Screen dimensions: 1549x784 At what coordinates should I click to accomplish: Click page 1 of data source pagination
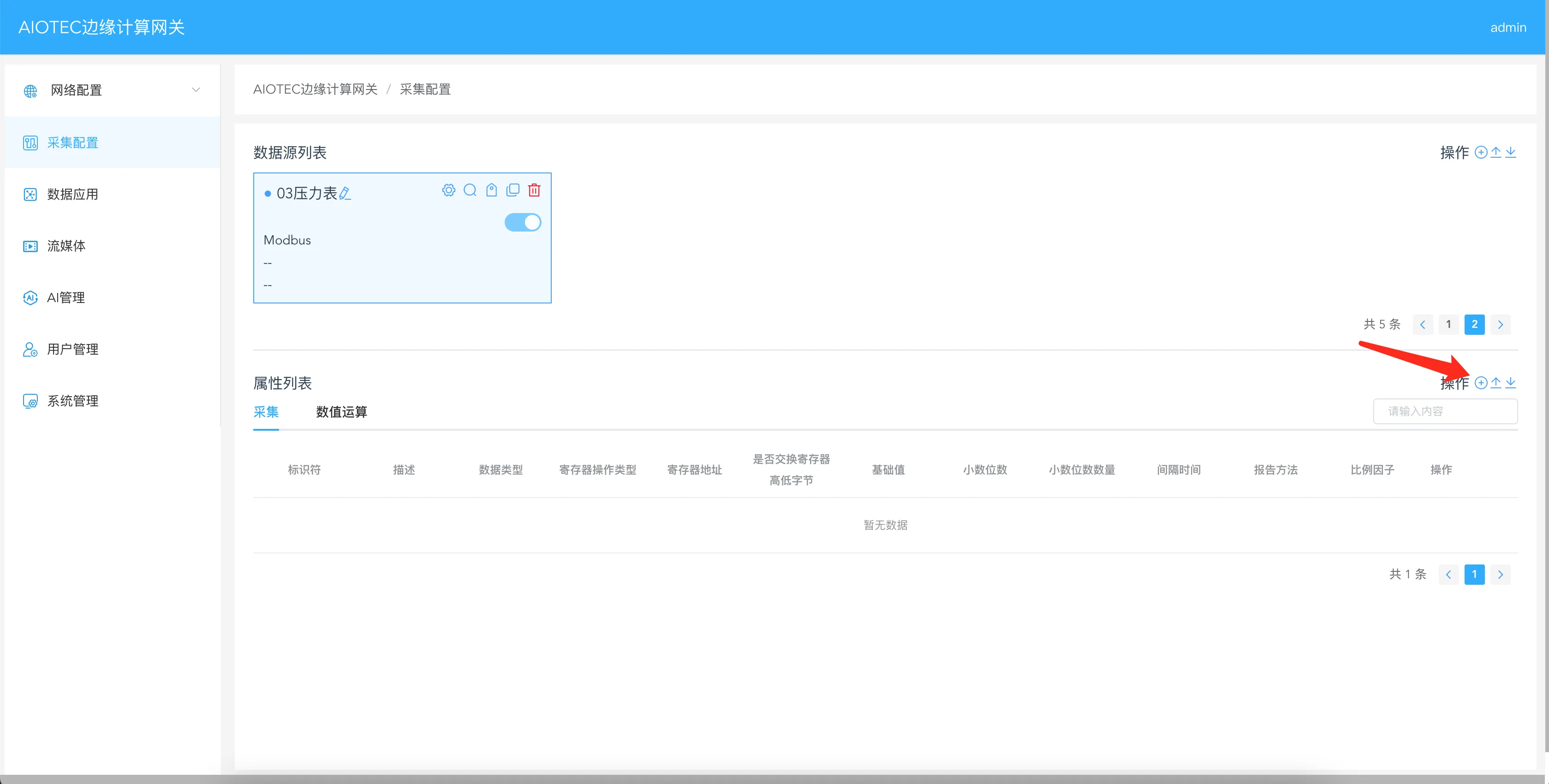tap(1448, 325)
